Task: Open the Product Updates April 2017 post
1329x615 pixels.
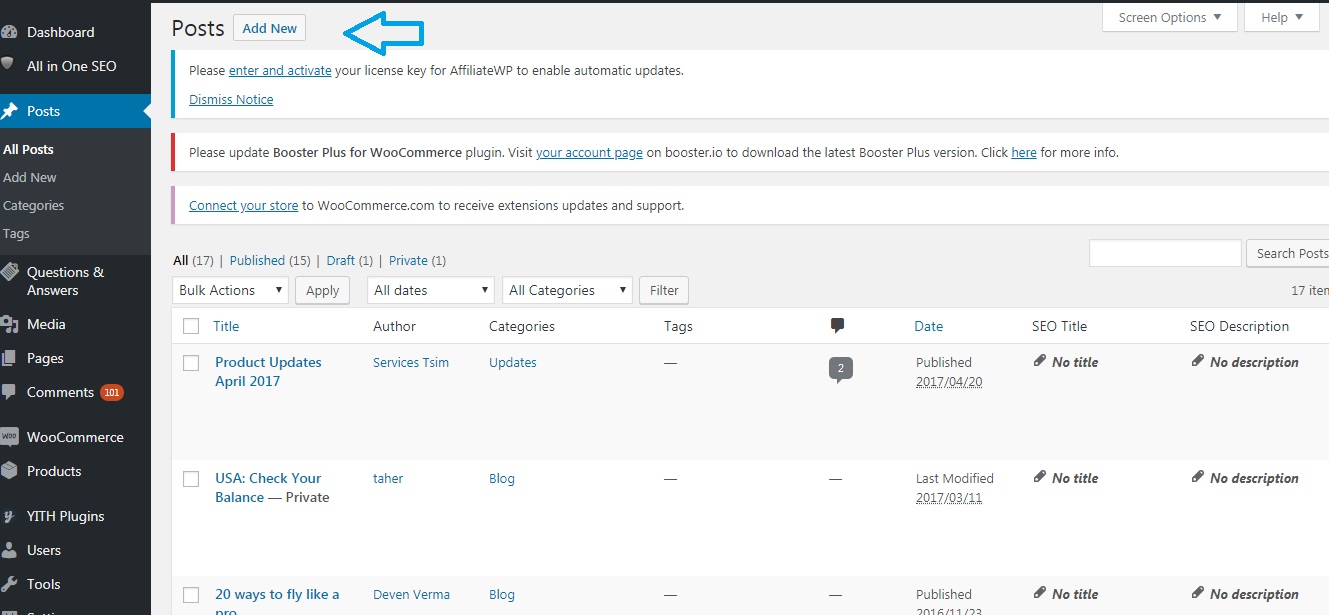Action: coord(268,371)
